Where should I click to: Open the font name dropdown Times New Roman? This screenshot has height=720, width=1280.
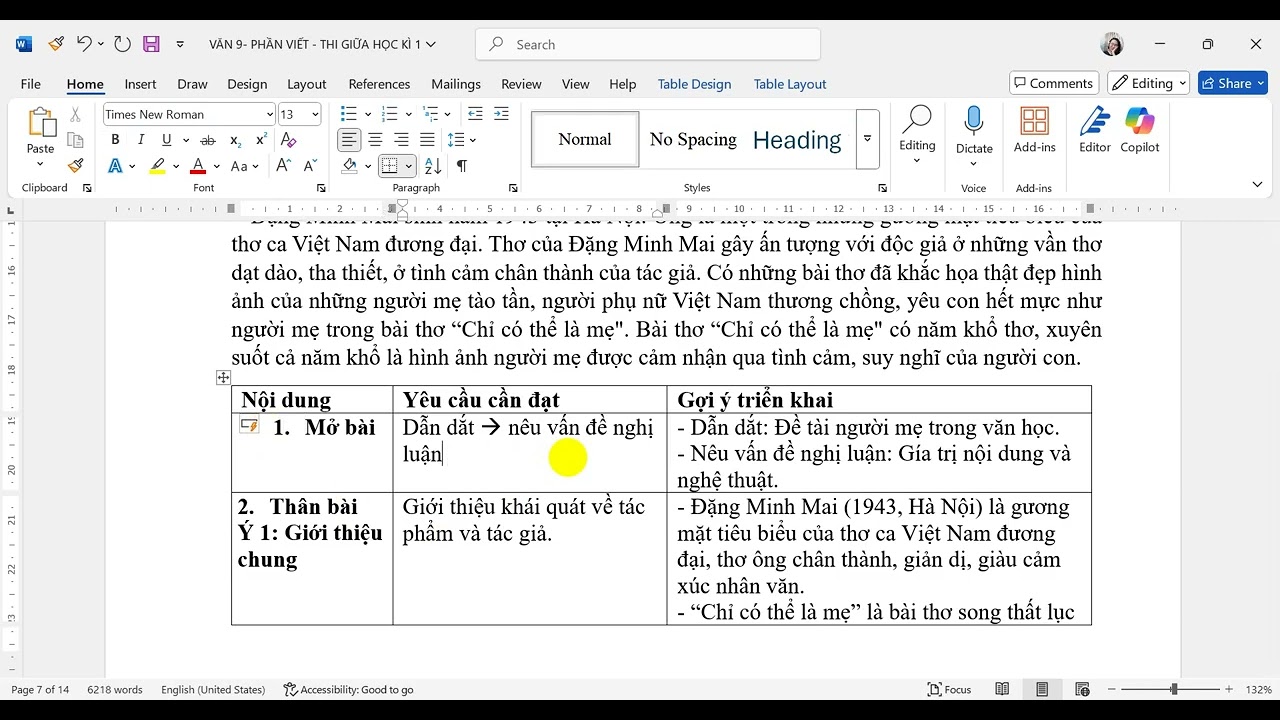click(x=270, y=114)
